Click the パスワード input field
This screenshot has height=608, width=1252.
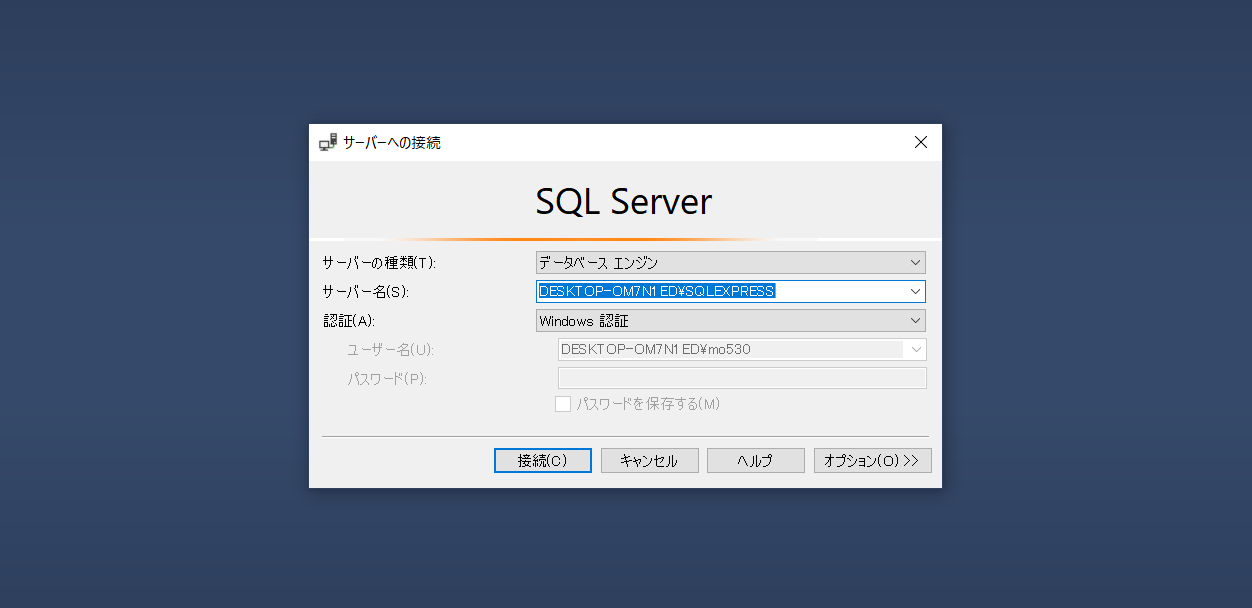741,378
